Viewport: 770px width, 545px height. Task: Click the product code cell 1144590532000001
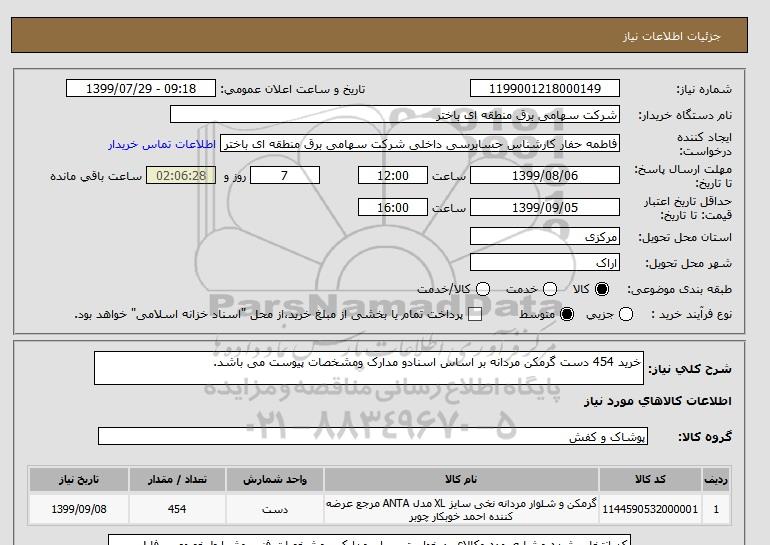[650, 509]
